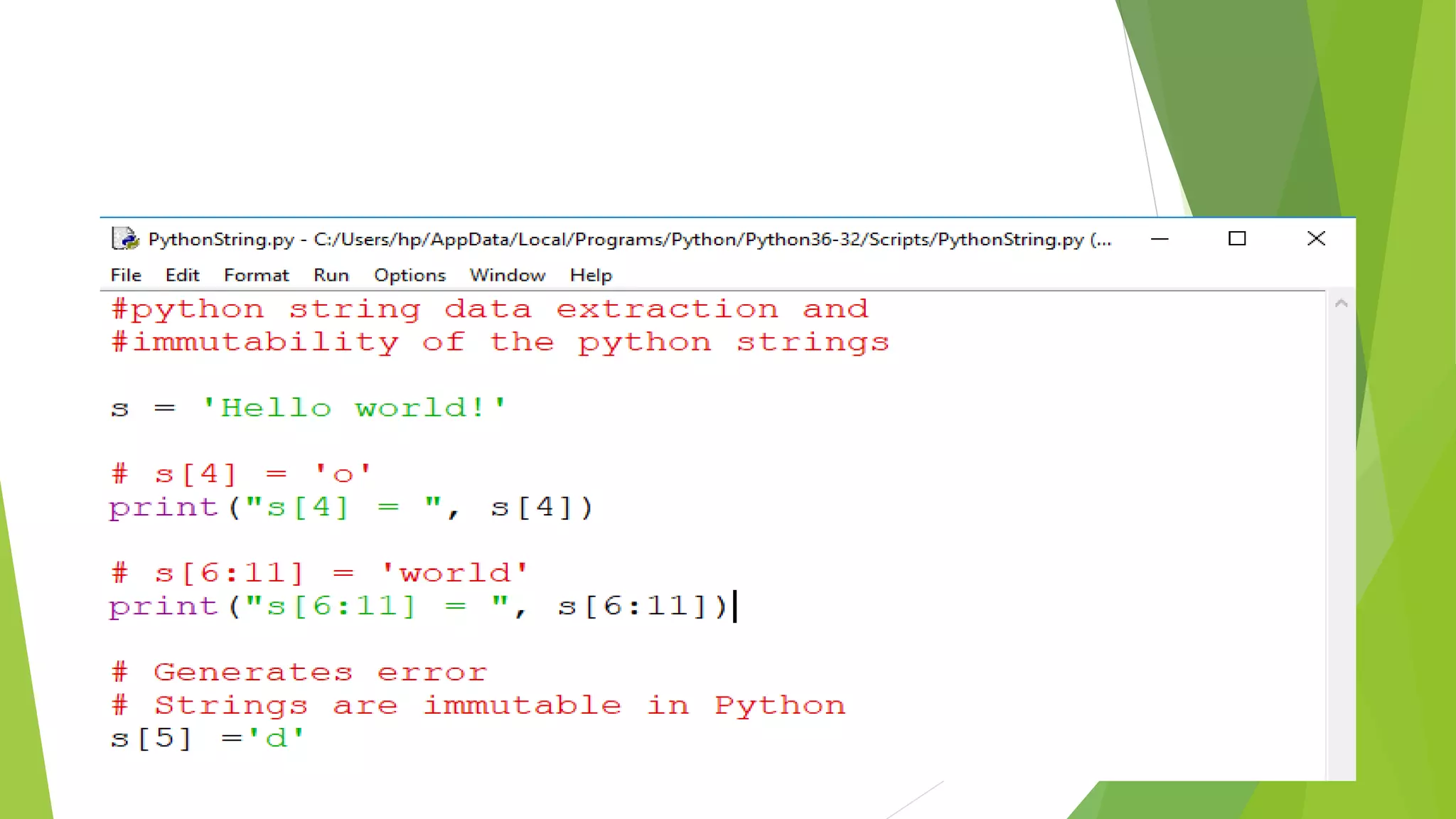This screenshot has height=819, width=1456.
Task: Open the File menu
Action: [x=126, y=275]
